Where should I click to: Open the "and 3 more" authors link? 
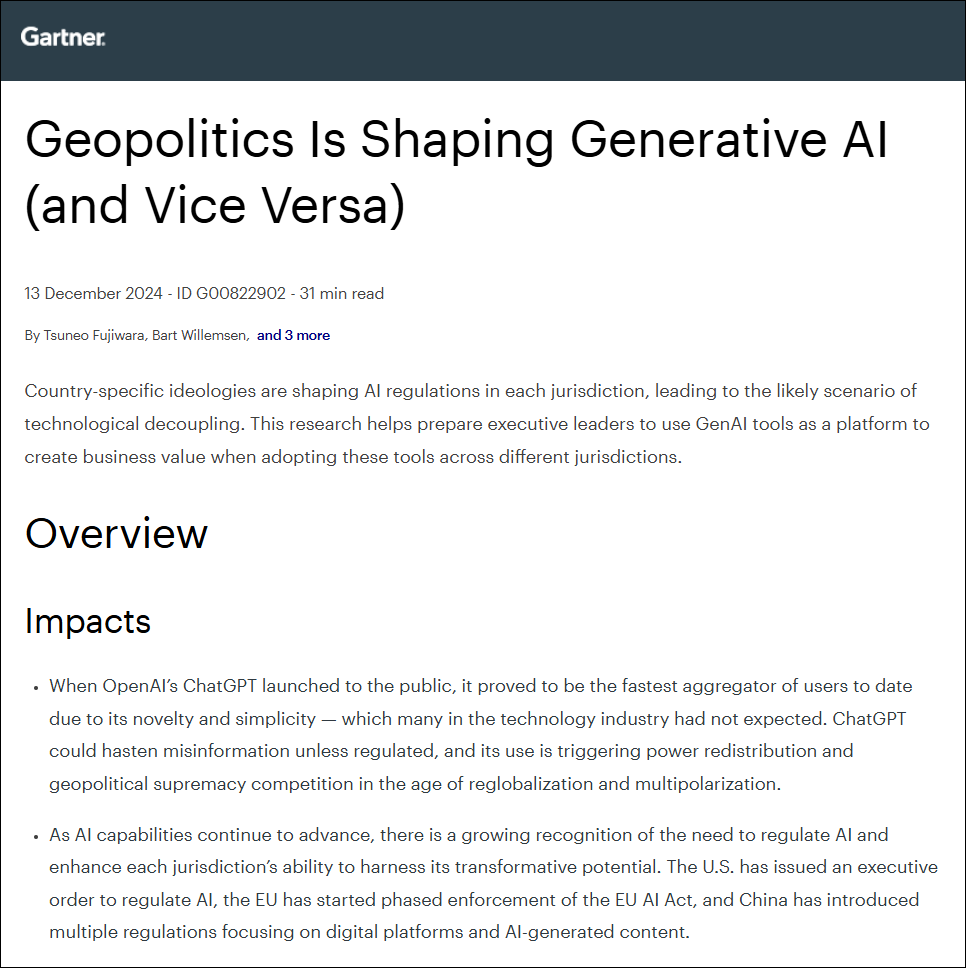[x=293, y=335]
